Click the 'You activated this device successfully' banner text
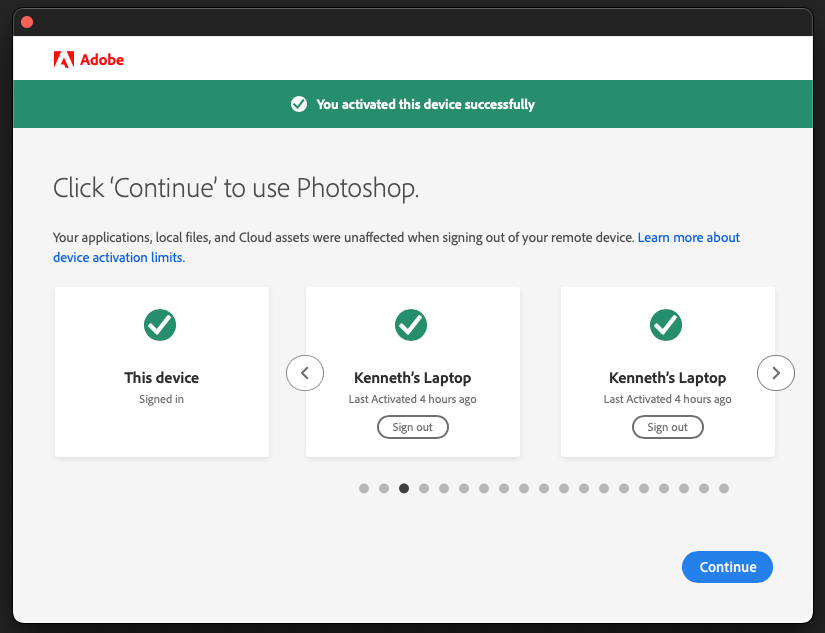The height and width of the screenshot is (633, 825). tap(425, 104)
